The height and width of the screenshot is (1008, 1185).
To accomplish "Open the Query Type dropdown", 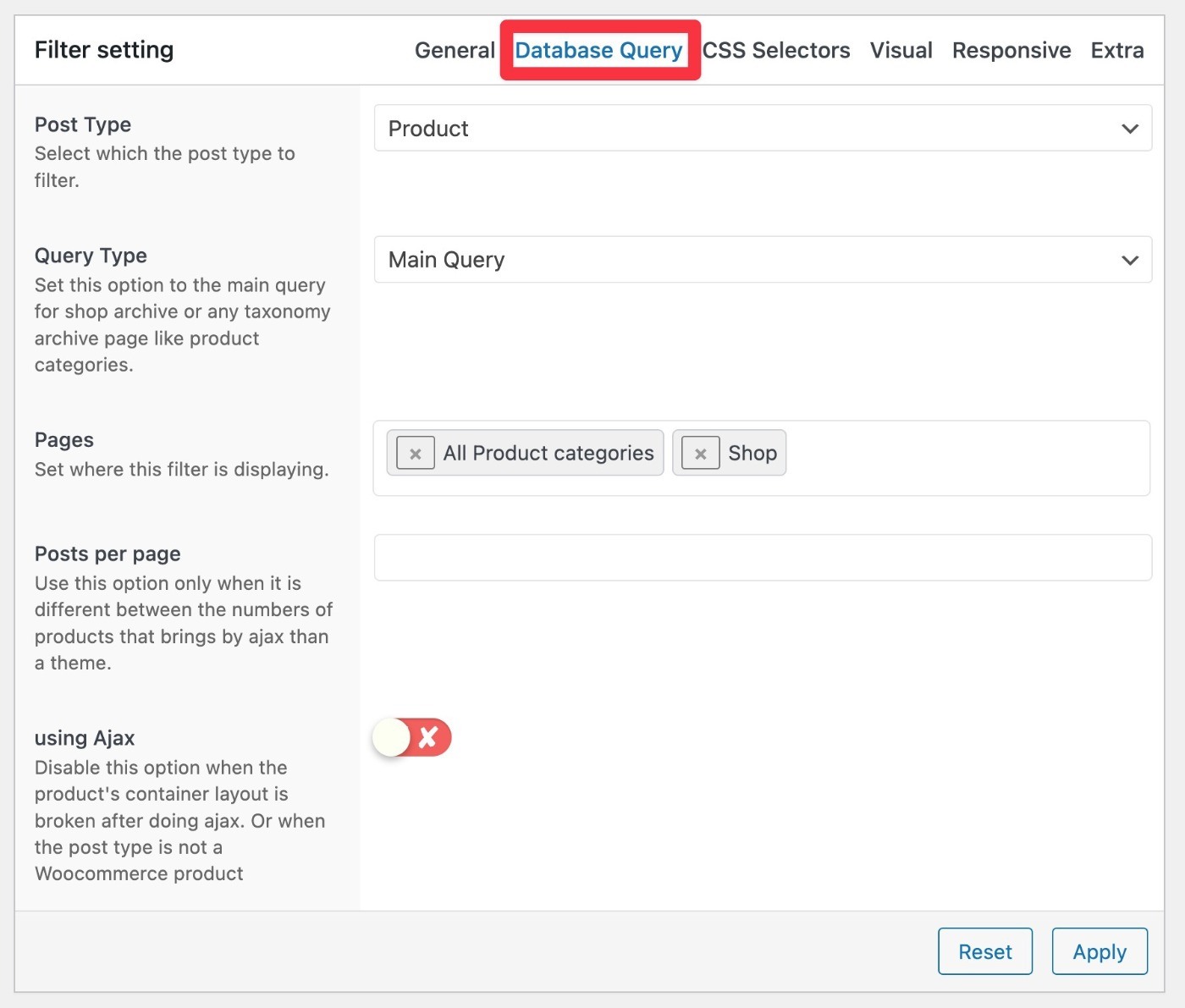I will (763, 260).
